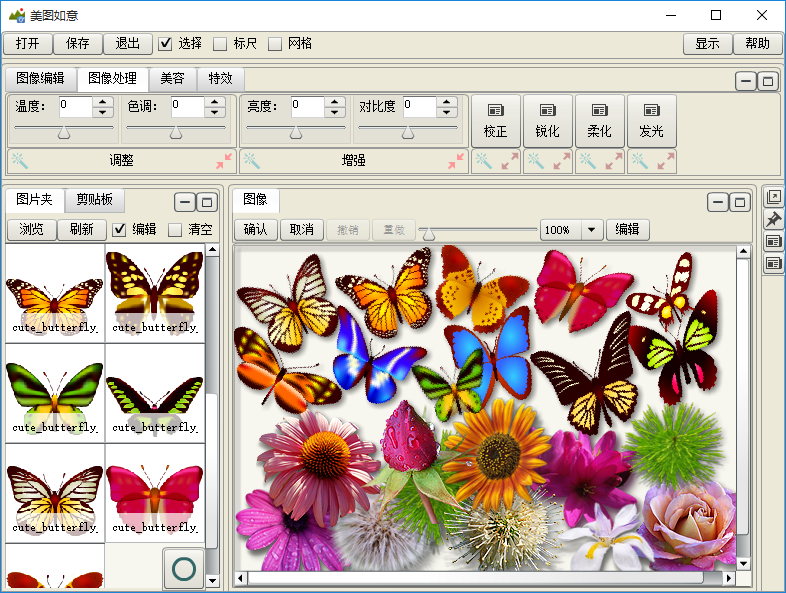Open the 100% zoom dropdown

pyautogui.click(x=592, y=230)
